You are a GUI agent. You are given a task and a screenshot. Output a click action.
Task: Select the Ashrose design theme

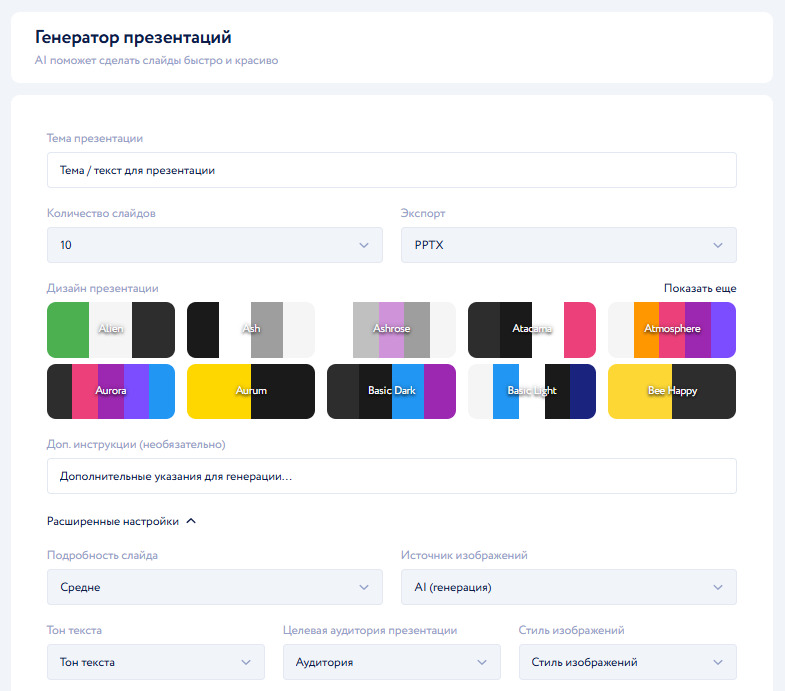click(391, 329)
